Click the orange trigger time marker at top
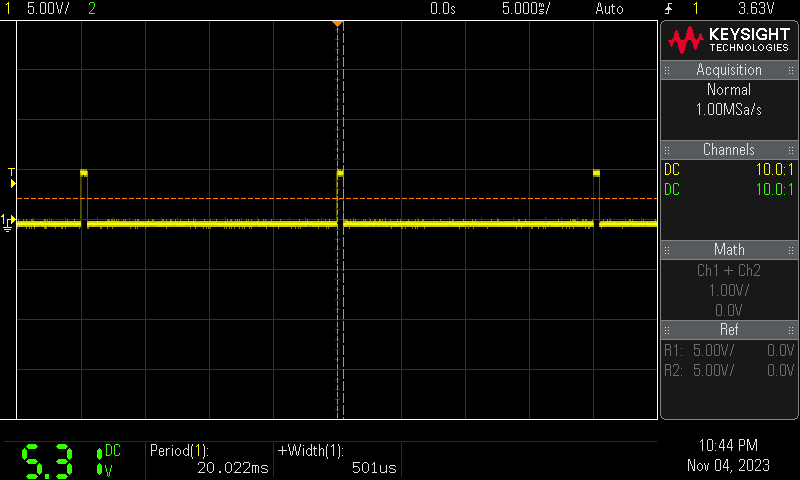800x480 pixels. (338, 22)
